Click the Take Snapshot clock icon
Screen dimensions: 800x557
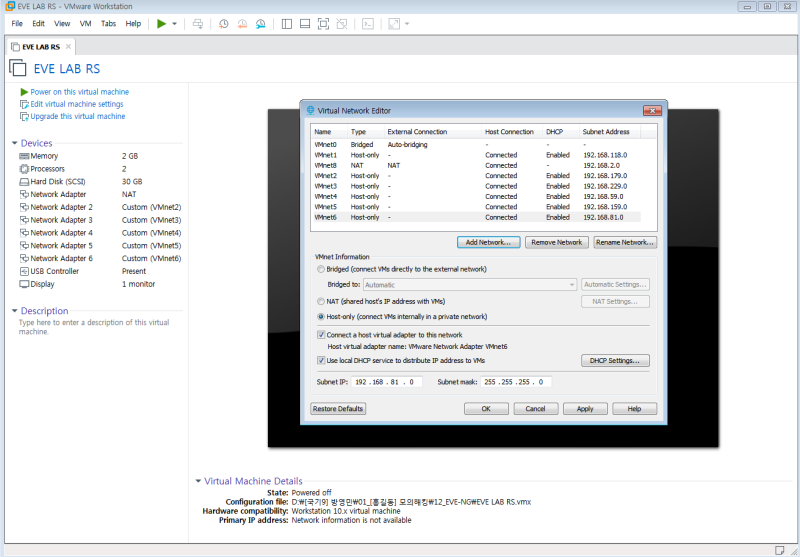tap(223, 23)
